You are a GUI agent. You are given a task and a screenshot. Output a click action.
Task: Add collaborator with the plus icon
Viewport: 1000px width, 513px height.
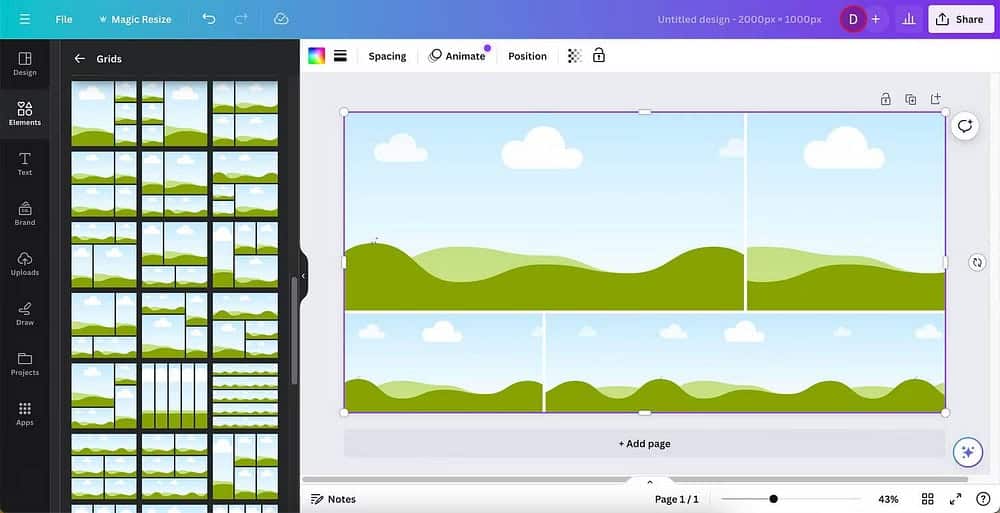pos(876,19)
